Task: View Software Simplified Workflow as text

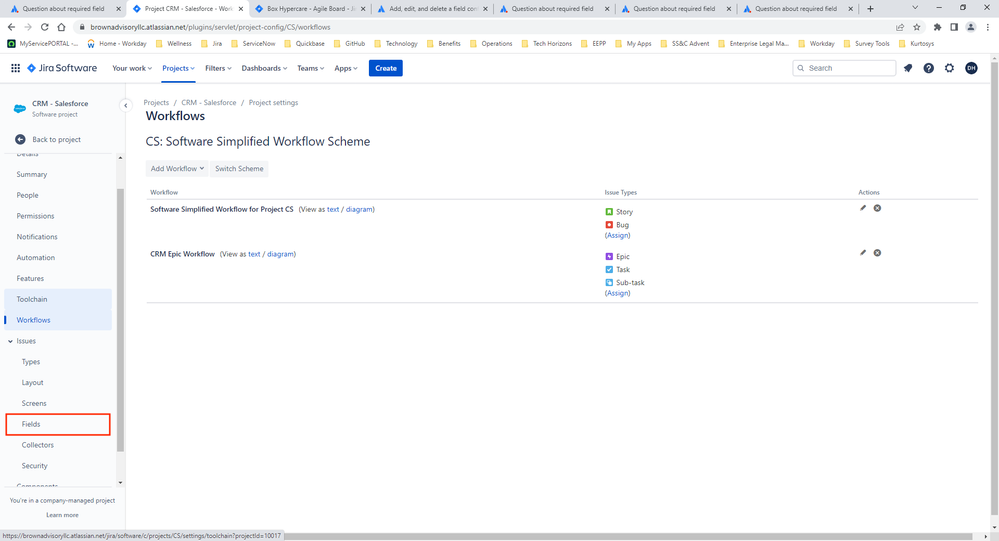Action: [x=333, y=209]
